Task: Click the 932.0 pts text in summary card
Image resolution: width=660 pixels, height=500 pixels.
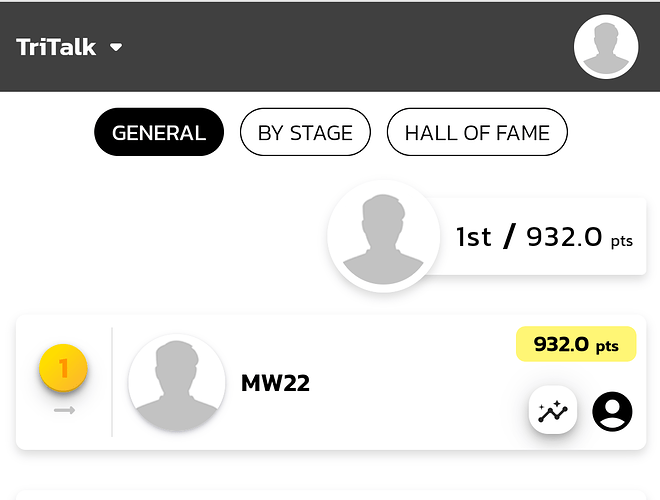Action: click(x=580, y=237)
